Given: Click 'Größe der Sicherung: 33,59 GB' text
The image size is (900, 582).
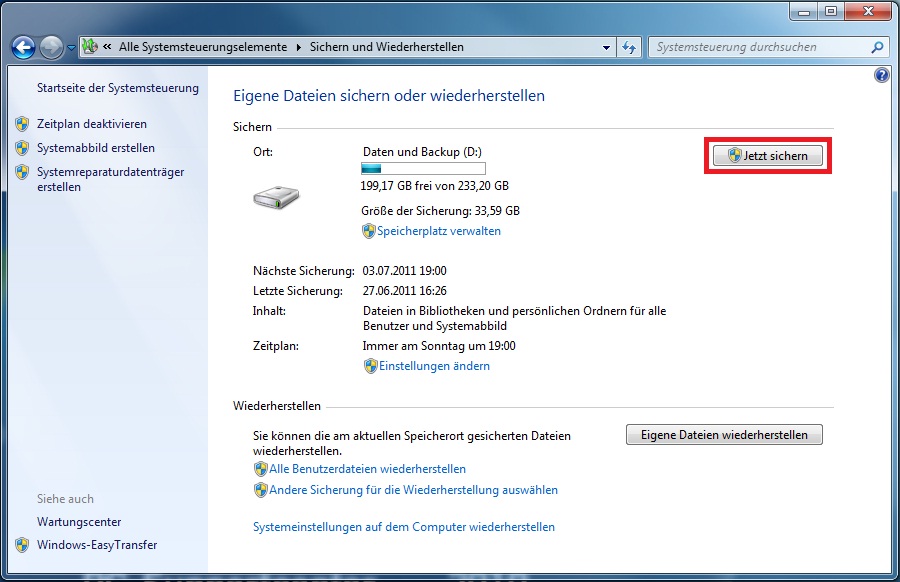Looking at the screenshot, I should coord(440,211).
